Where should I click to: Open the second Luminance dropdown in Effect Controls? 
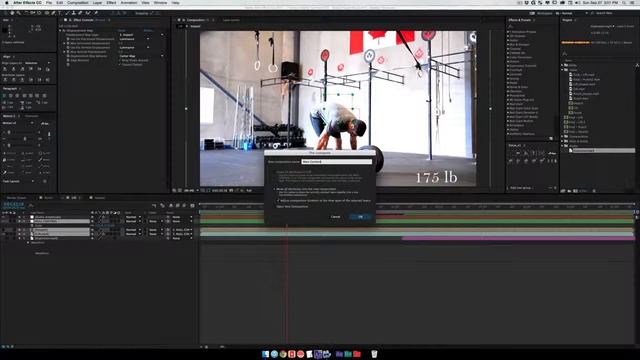click(x=135, y=47)
